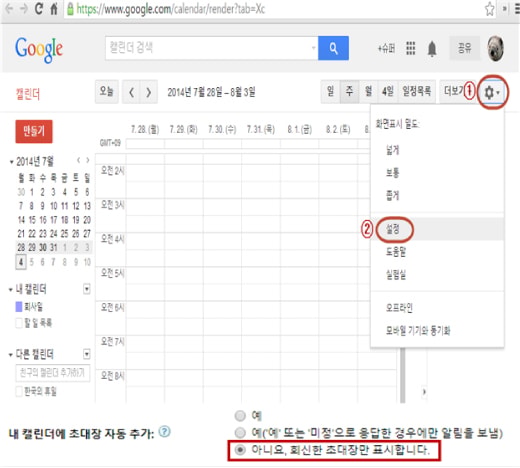This screenshot has height=468, width=520.
Task: Select 아니요, 회신한 초대장만 표시합니다 radio
Action: click(x=240, y=450)
